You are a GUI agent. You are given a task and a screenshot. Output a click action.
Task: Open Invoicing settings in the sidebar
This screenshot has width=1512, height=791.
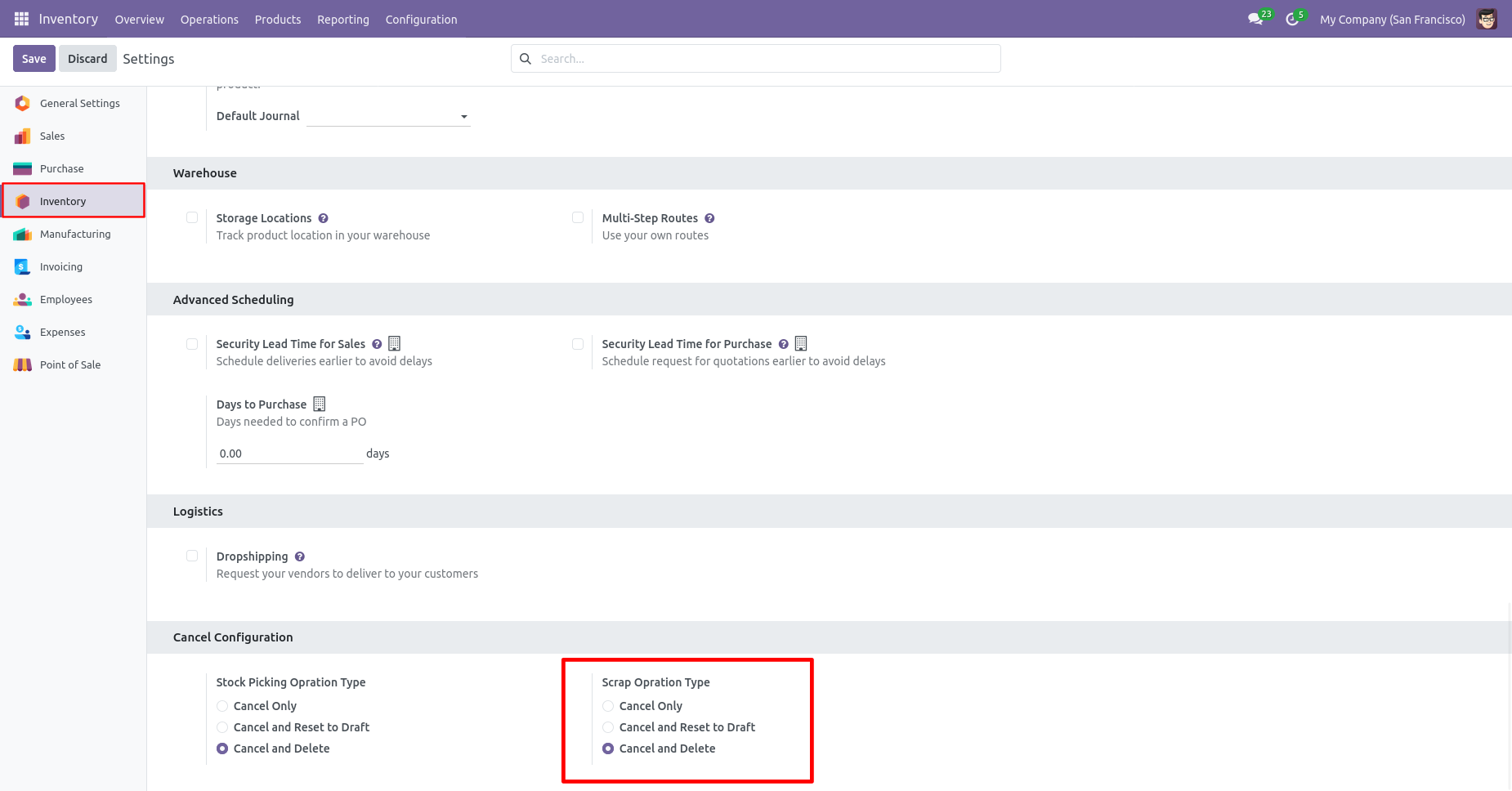pos(74,266)
